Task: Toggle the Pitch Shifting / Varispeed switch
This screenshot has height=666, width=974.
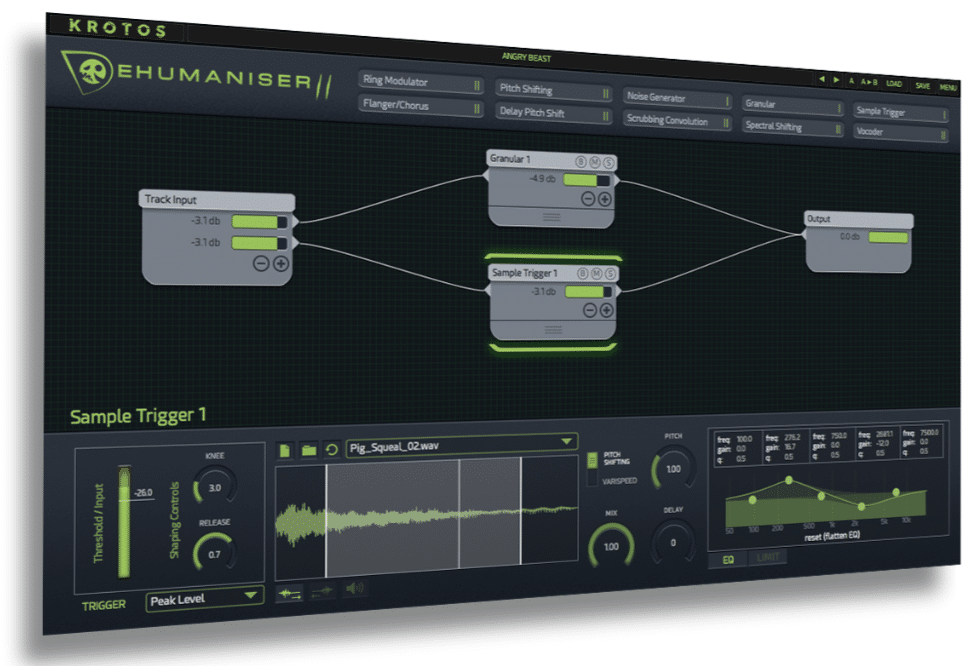Action: coord(592,470)
